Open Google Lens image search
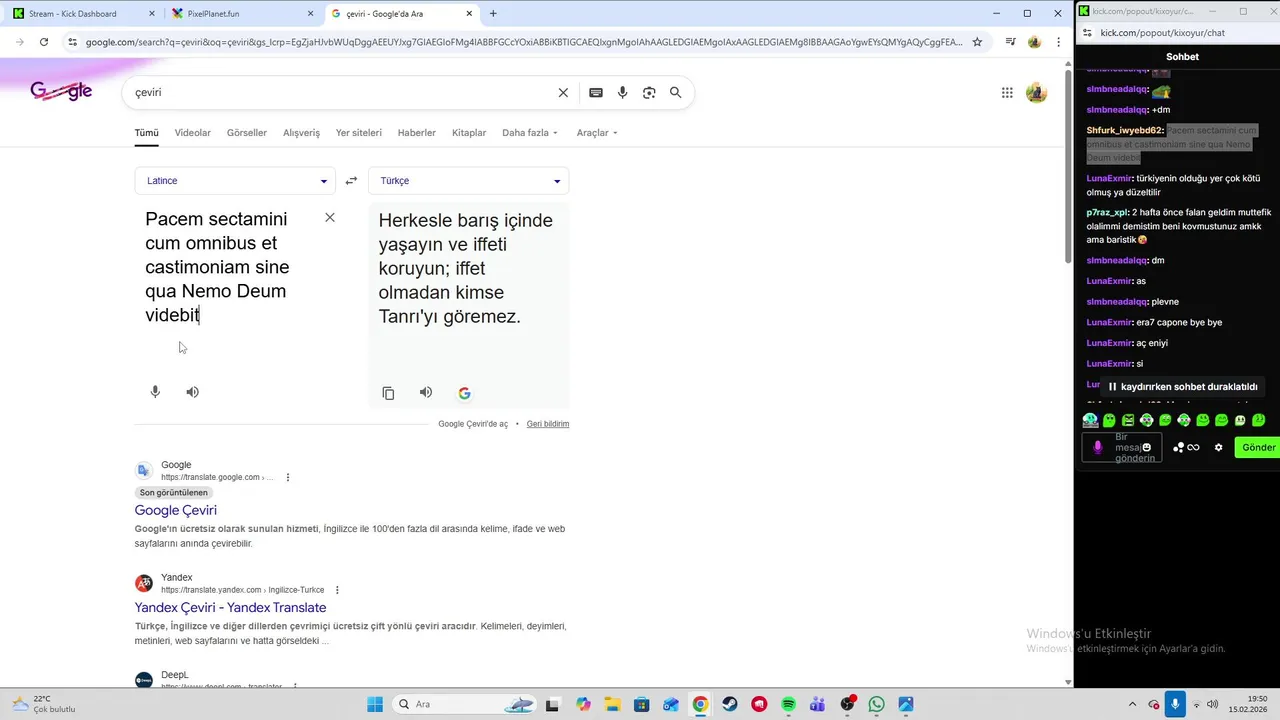 click(649, 92)
